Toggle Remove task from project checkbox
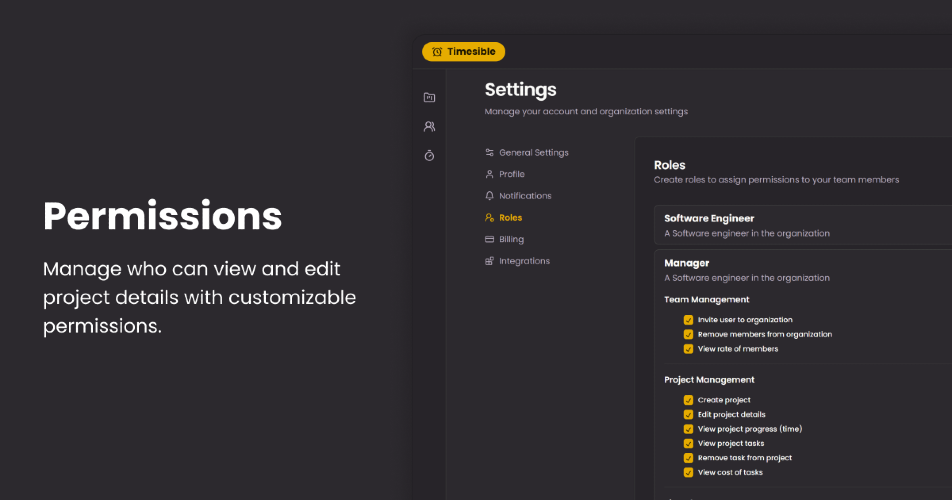 [688, 458]
